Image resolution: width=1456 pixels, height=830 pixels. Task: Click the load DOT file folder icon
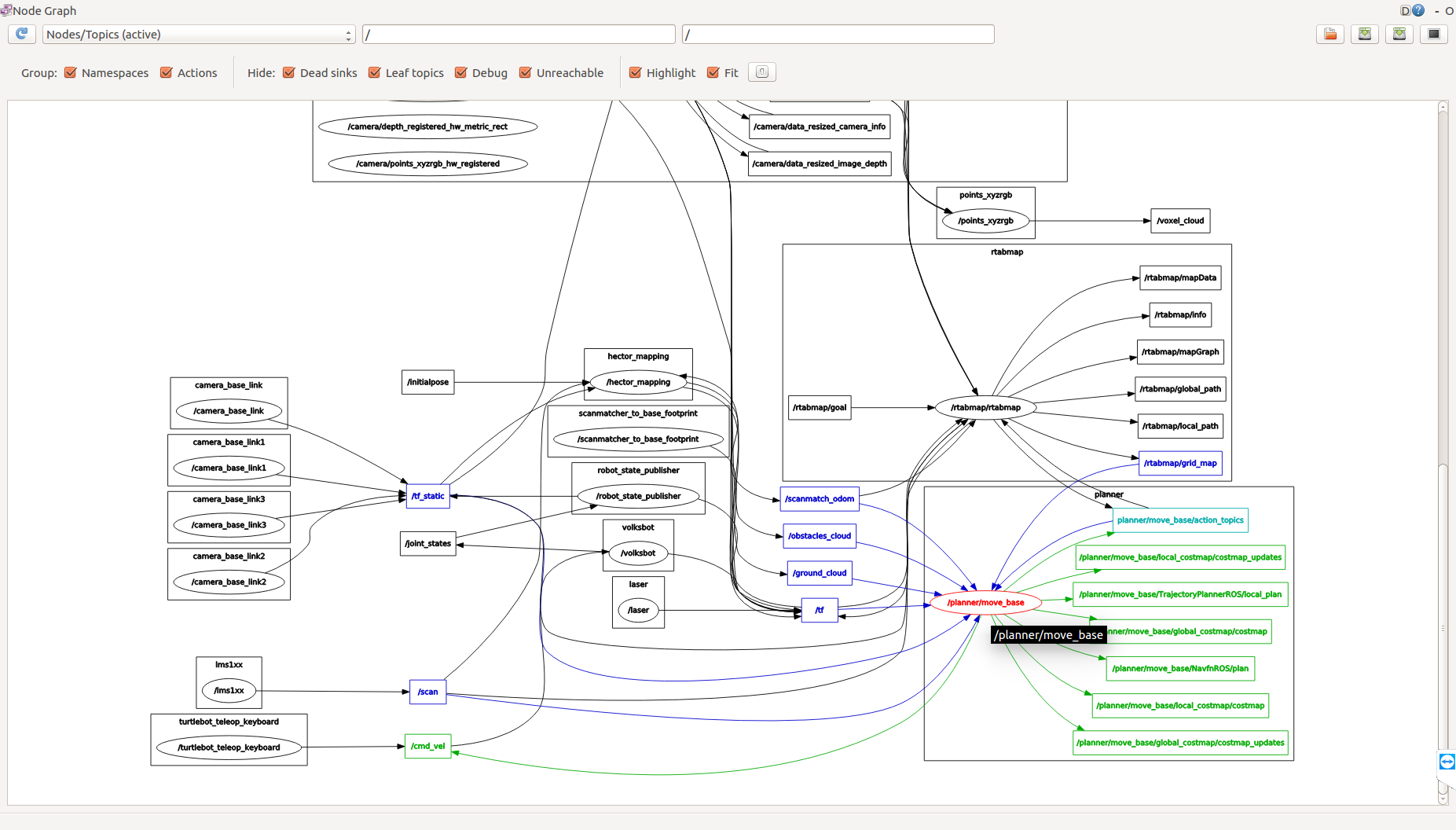coord(1330,34)
